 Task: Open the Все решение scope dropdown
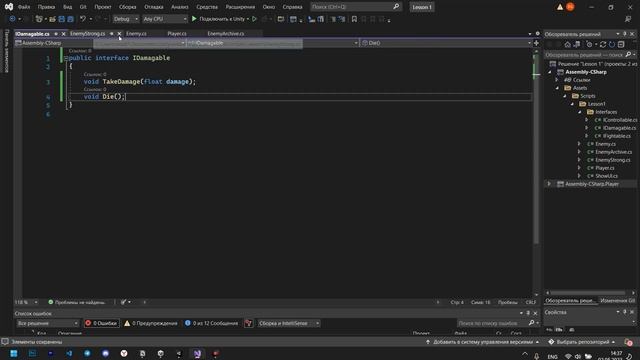[x=47, y=323]
